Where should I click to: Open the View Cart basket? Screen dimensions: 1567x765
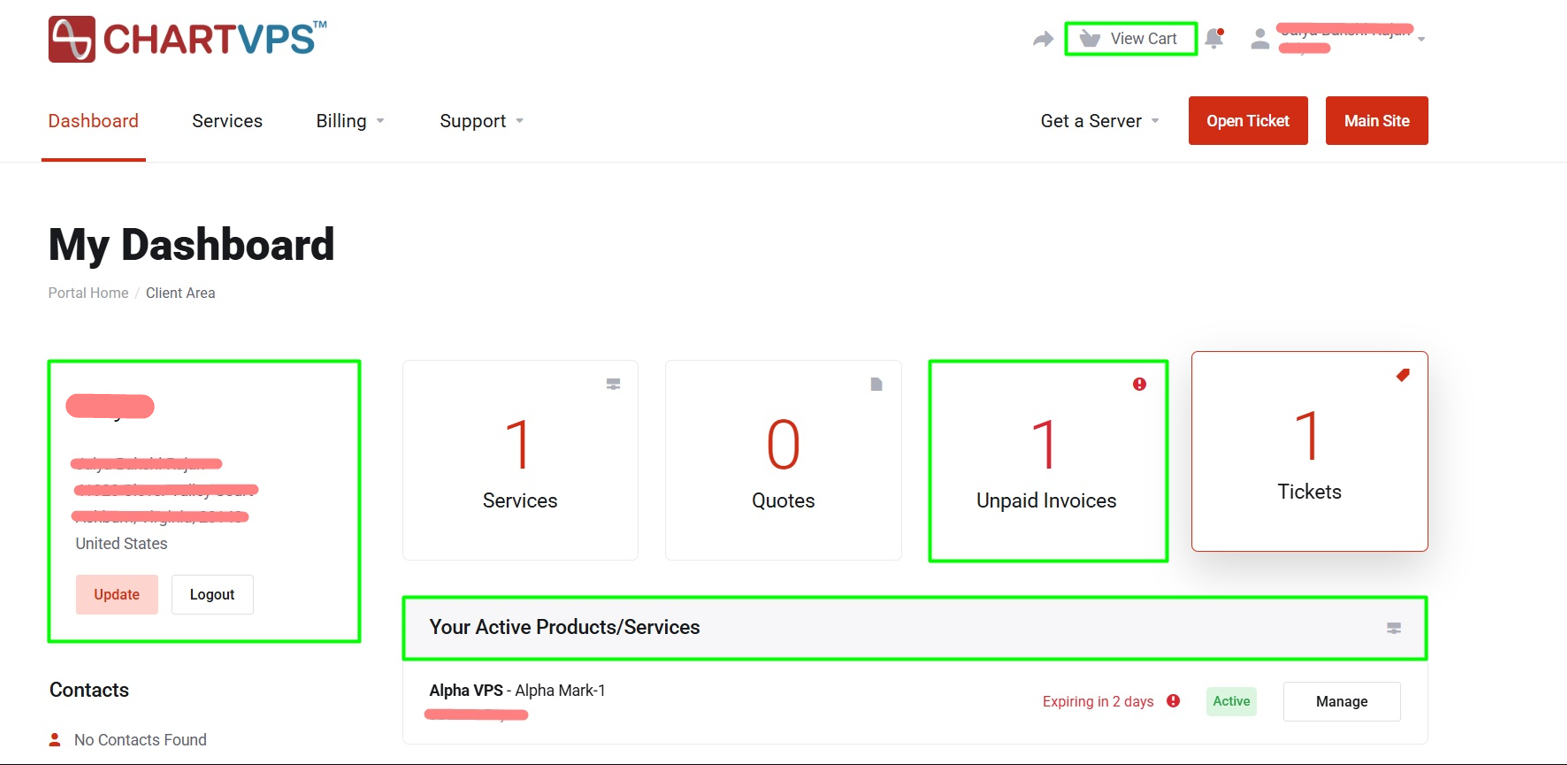point(1130,39)
